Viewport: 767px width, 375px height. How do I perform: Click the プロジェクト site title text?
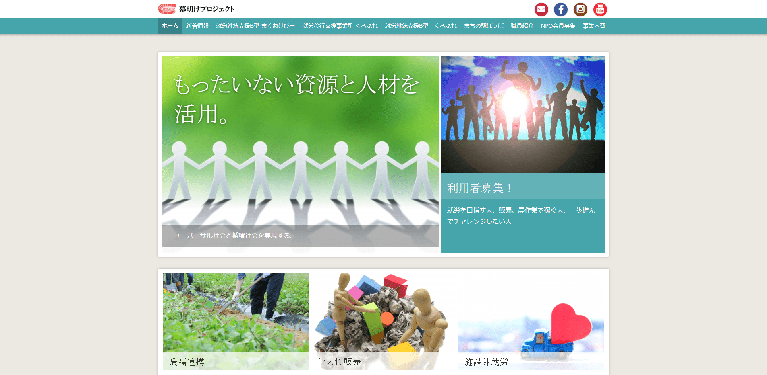click(x=207, y=9)
